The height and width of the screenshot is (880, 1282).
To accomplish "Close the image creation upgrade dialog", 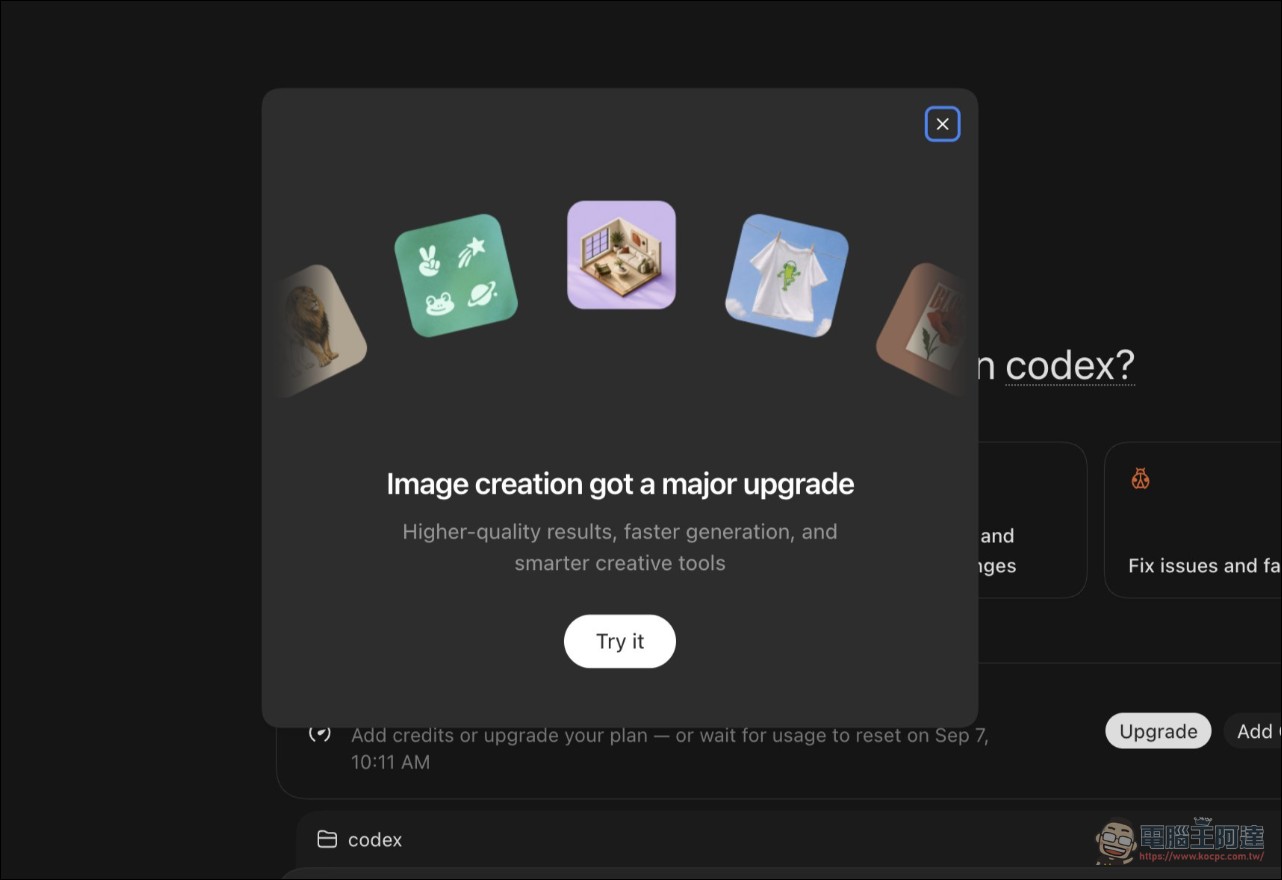I will coord(942,124).
